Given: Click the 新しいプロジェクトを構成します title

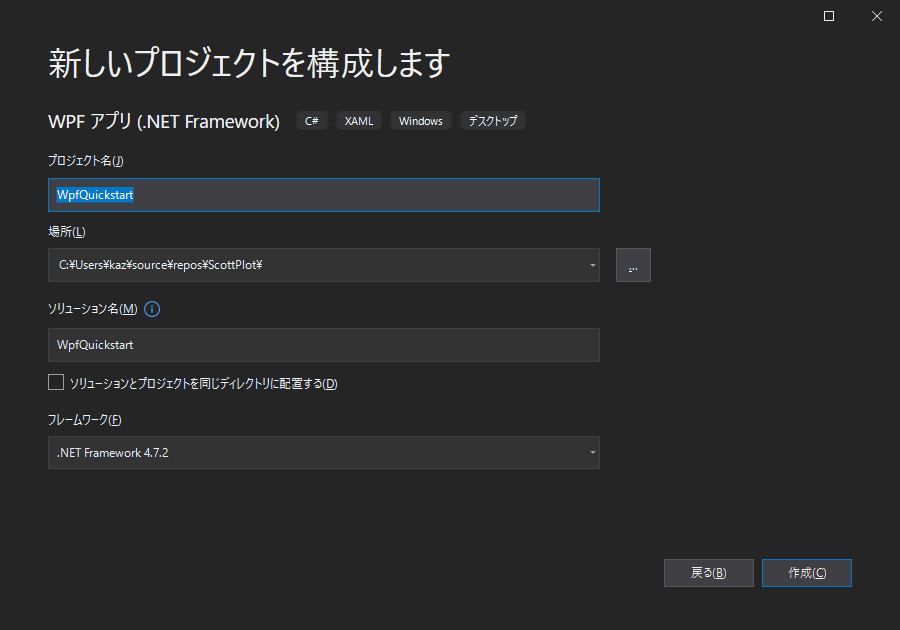Looking at the screenshot, I should [x=249, y=63].
